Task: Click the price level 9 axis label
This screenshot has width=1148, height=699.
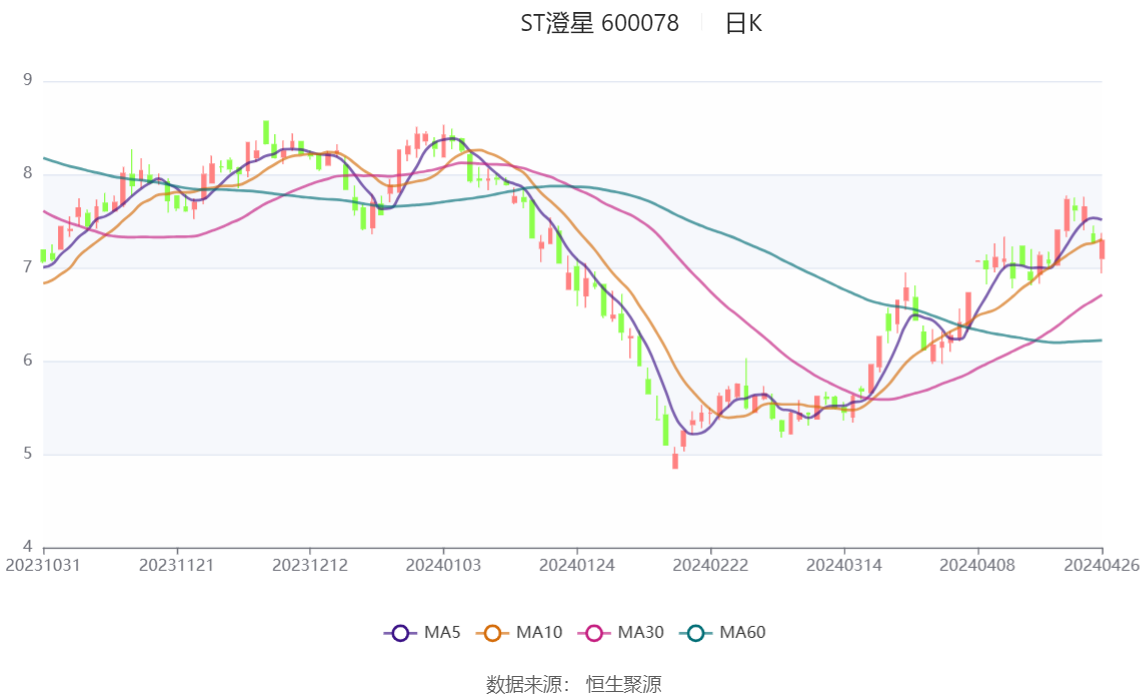Action: tap(28, 80)
